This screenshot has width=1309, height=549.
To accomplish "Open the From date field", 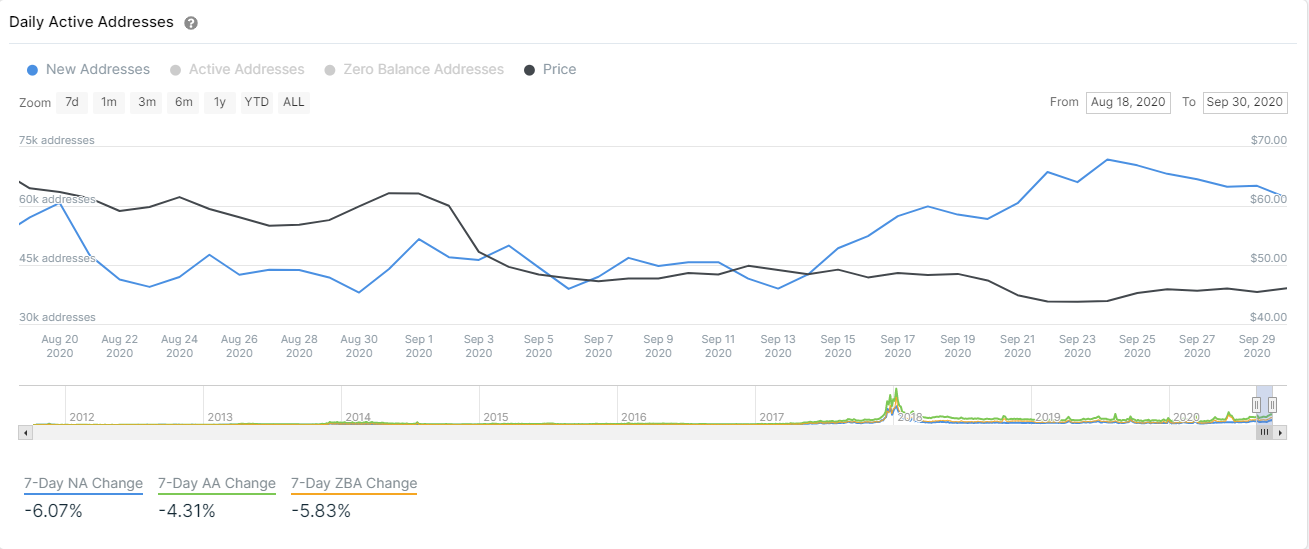I will click(x=1128, y=102).
